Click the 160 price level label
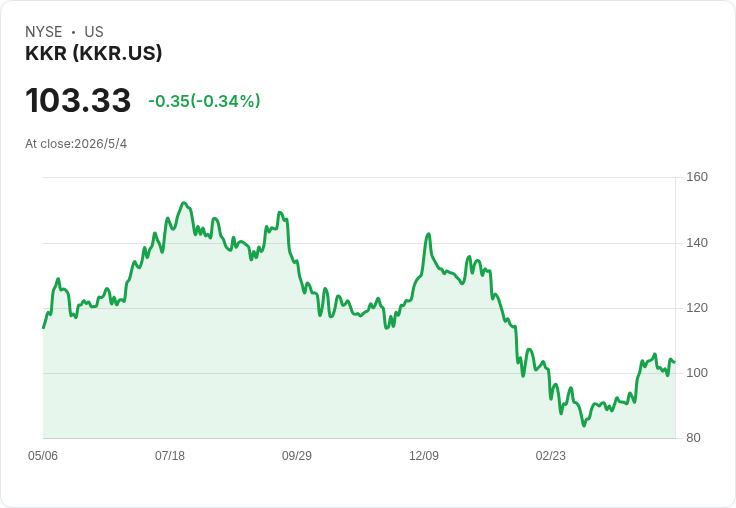This screenshot has width=736, height=508. coord(697,177)
